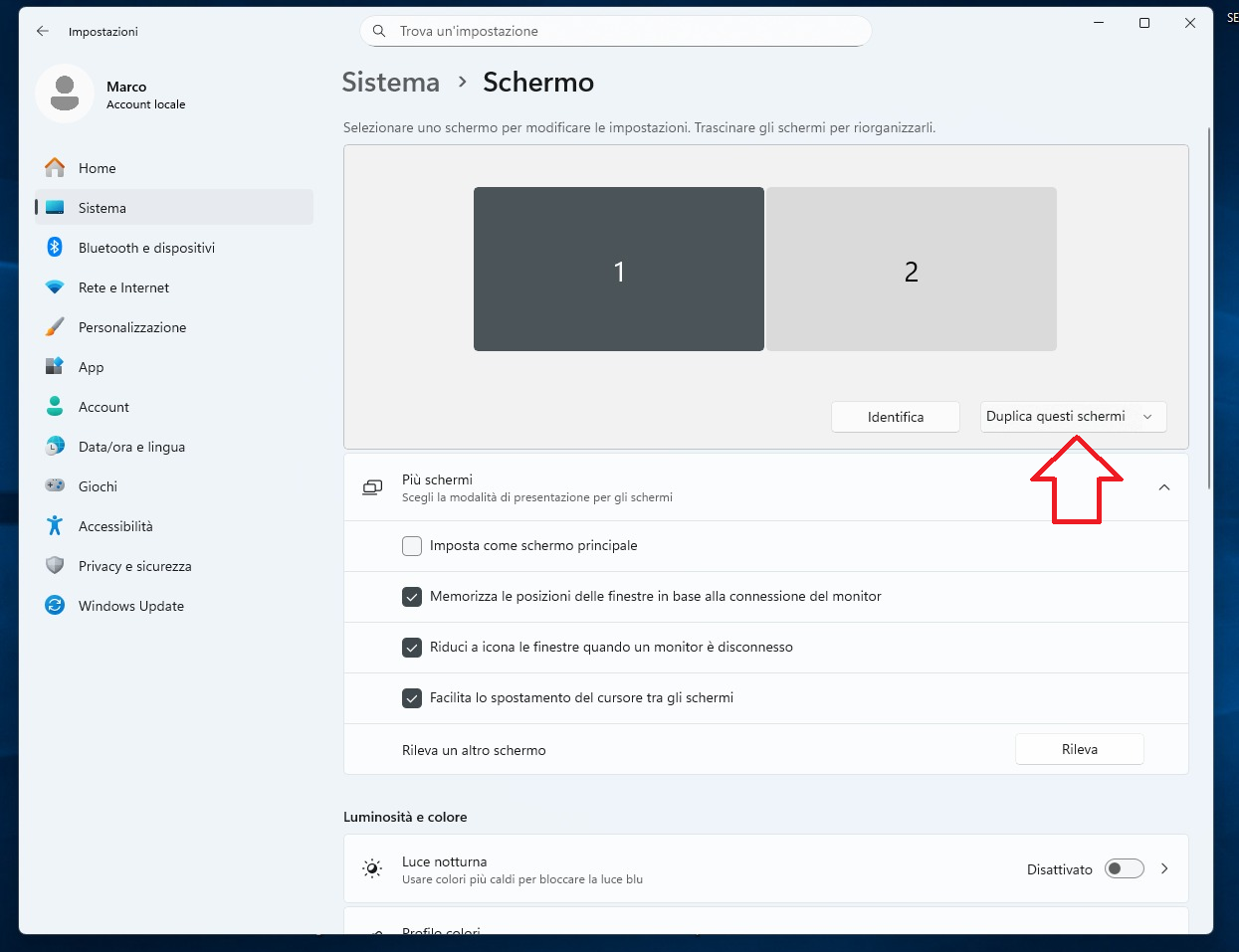
Task: Select Data/ora e lingua in sidebar
Action: click(131, 447)
